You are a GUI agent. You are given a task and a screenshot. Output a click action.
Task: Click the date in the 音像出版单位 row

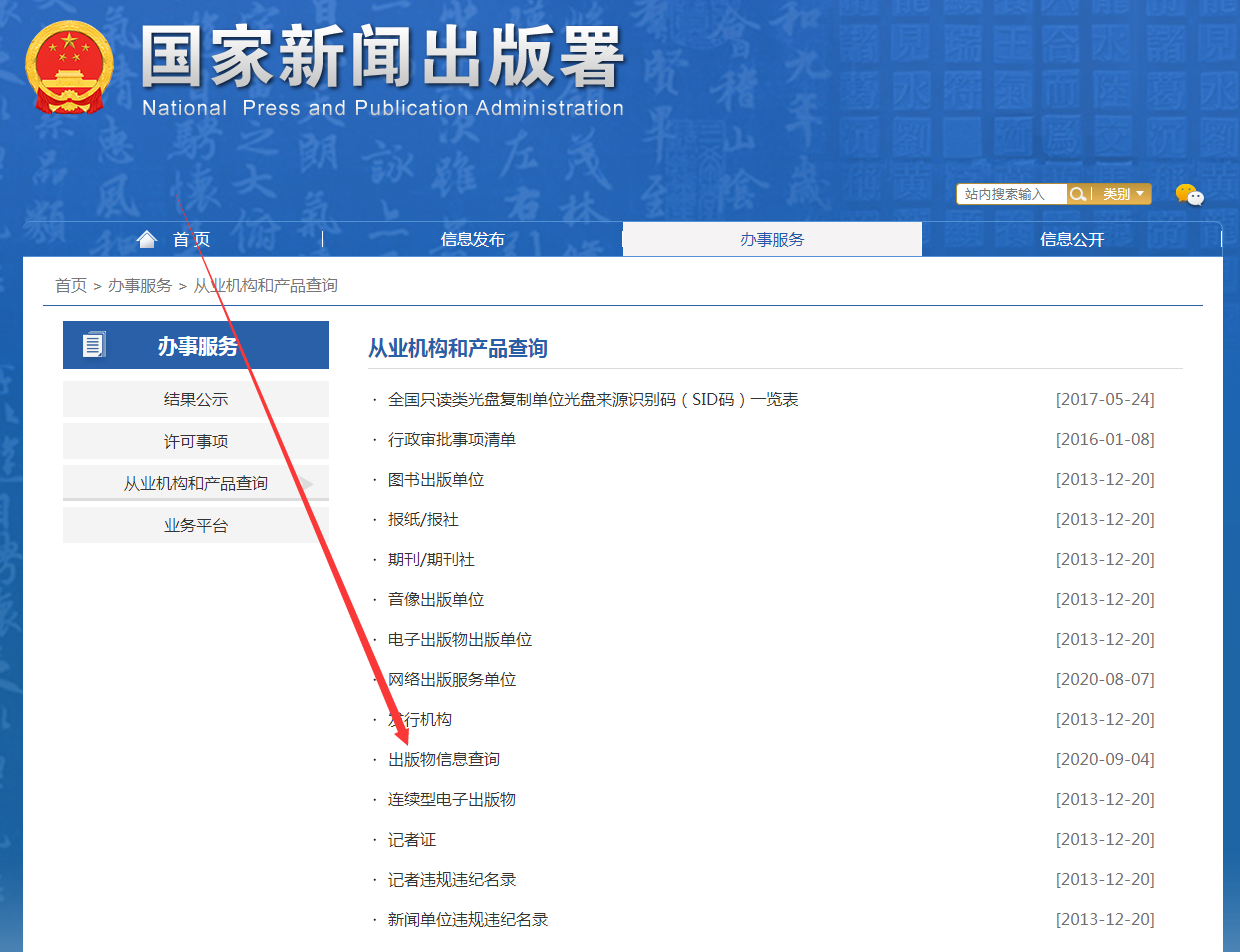coord(1105,600)
